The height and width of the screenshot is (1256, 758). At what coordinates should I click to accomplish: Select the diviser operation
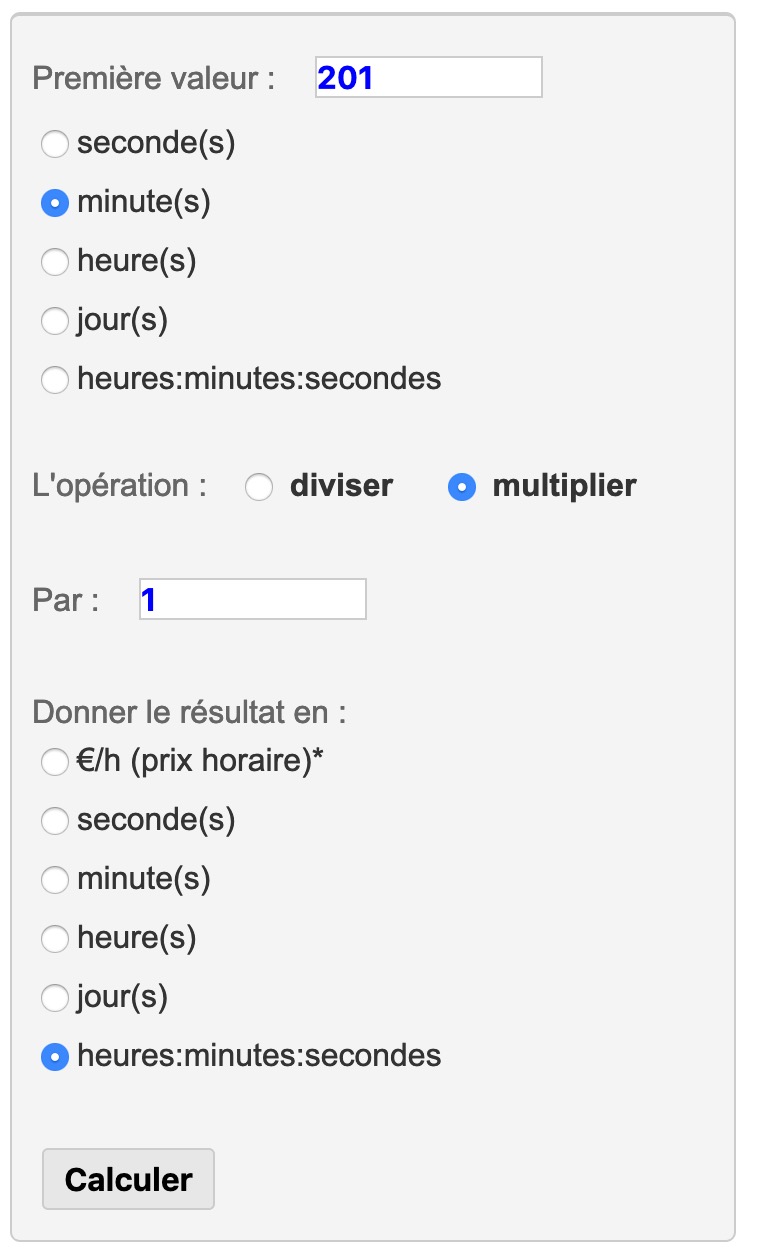tap(259, 488)
